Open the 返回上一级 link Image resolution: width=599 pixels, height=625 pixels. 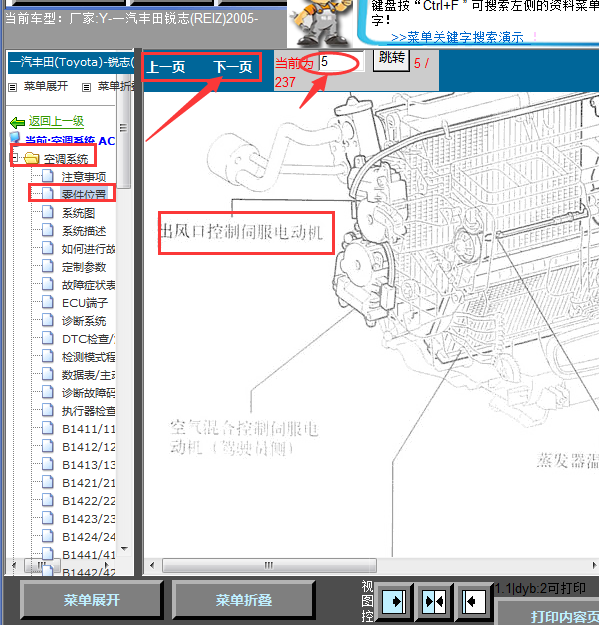56,121
